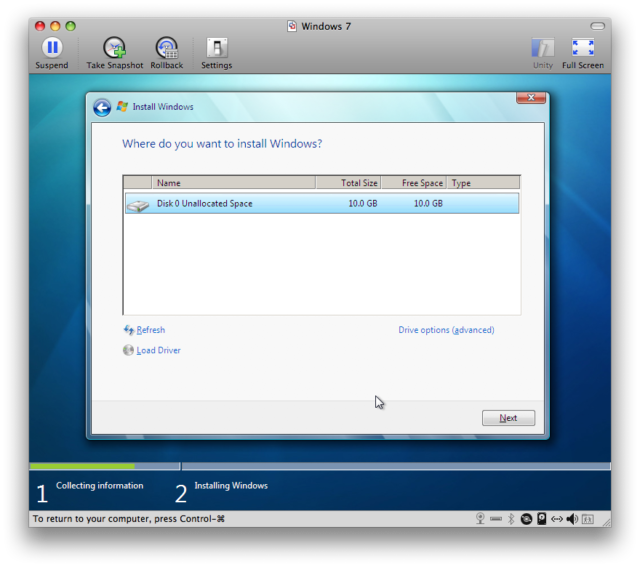
Task: Click the Refresh arrows icon
Action: (x=129, y=330)
